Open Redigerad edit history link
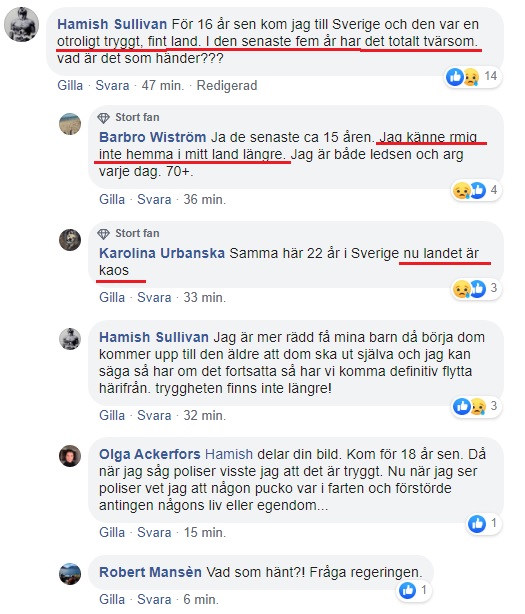This screenshot has width=525, height=614. pos(227,85)
